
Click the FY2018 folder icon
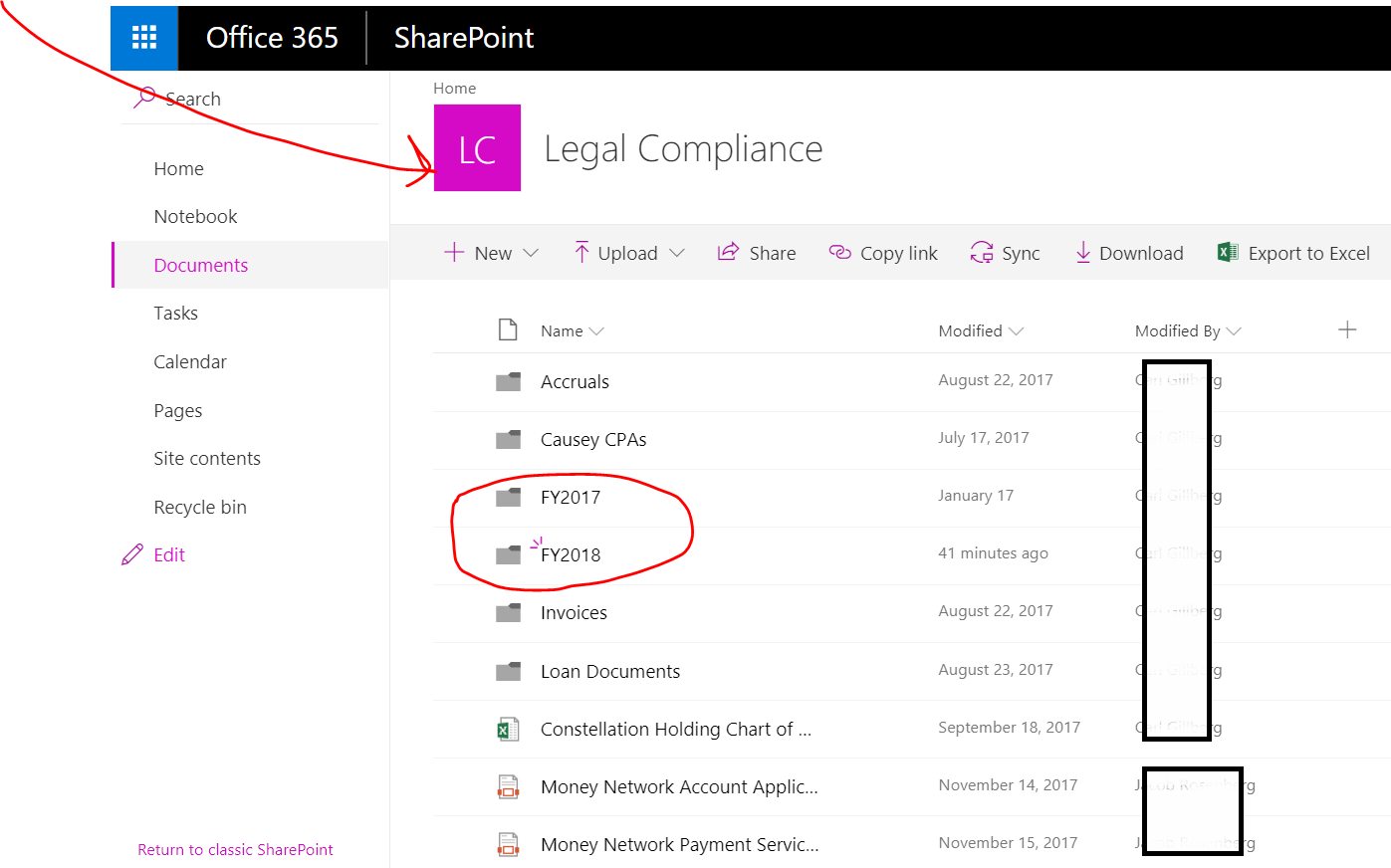pos(509,554)
